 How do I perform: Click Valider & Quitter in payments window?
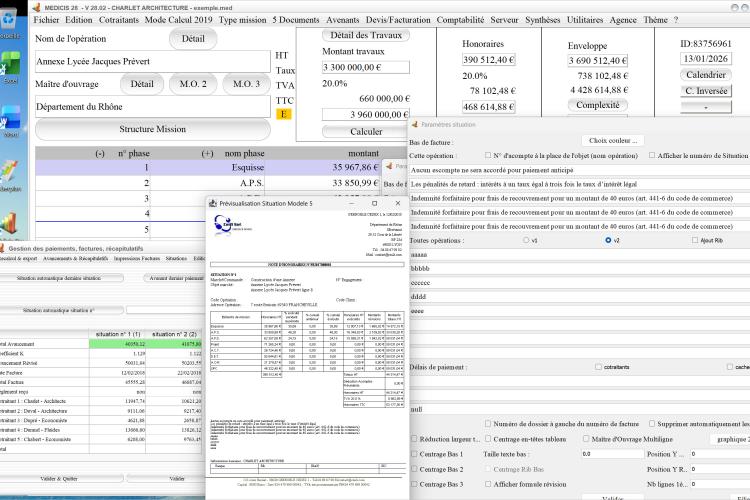pyautogui.click(x=59, y=478)
